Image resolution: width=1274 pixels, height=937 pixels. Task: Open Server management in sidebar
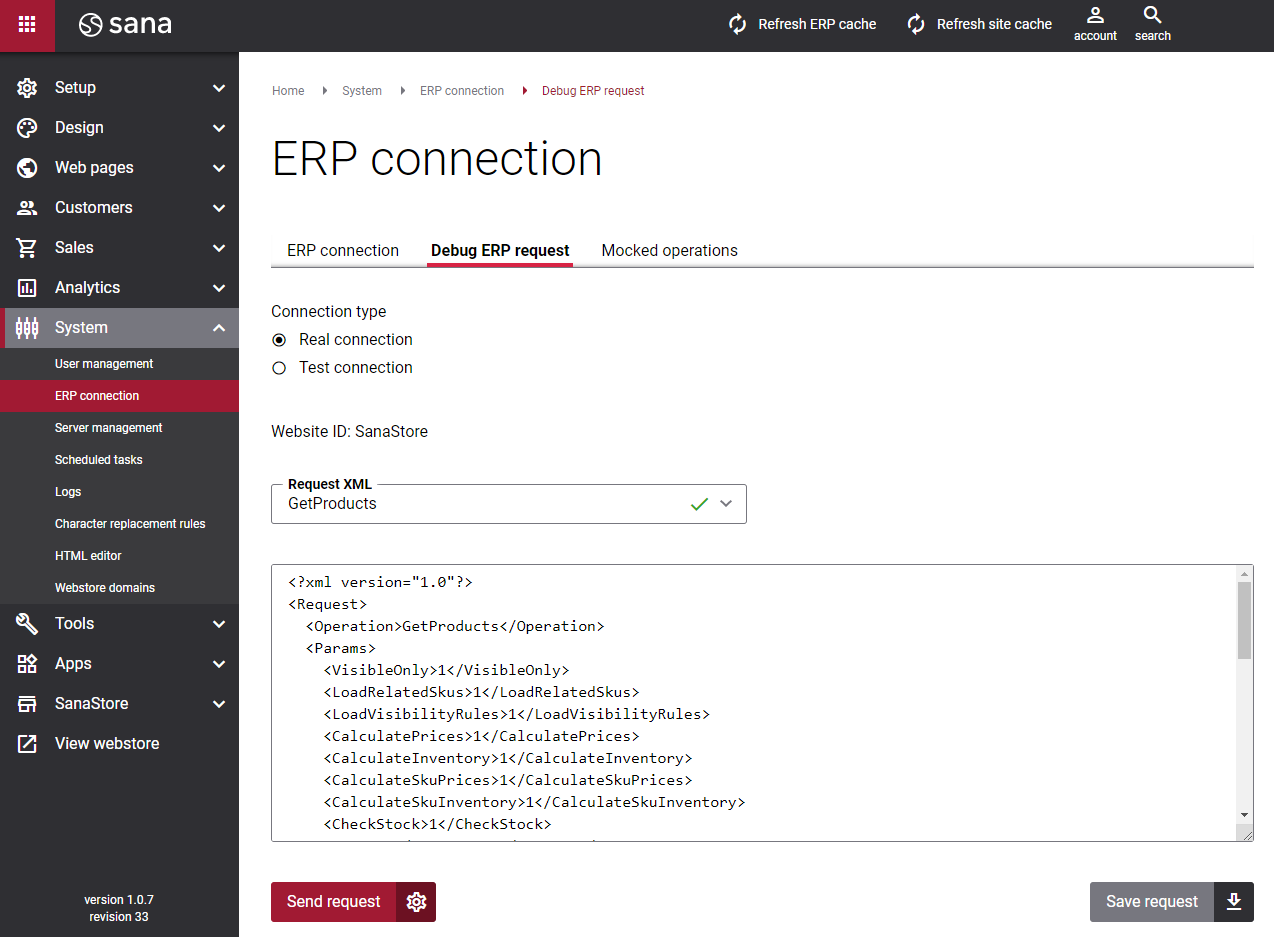(x=119, y=428)
